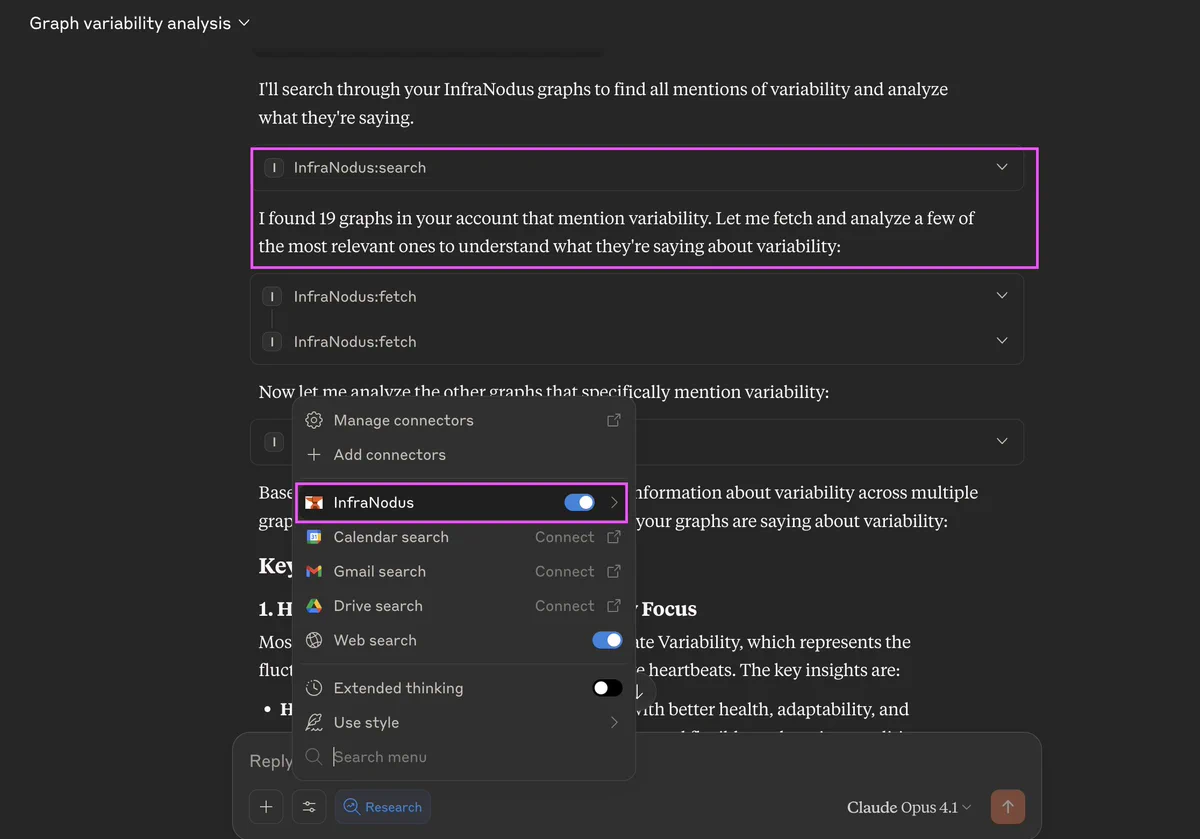Screen dimensions: 1200x839
Task: Expand the first InfraNodus:fetch chevron
Action: click(x=1002, y=296)
